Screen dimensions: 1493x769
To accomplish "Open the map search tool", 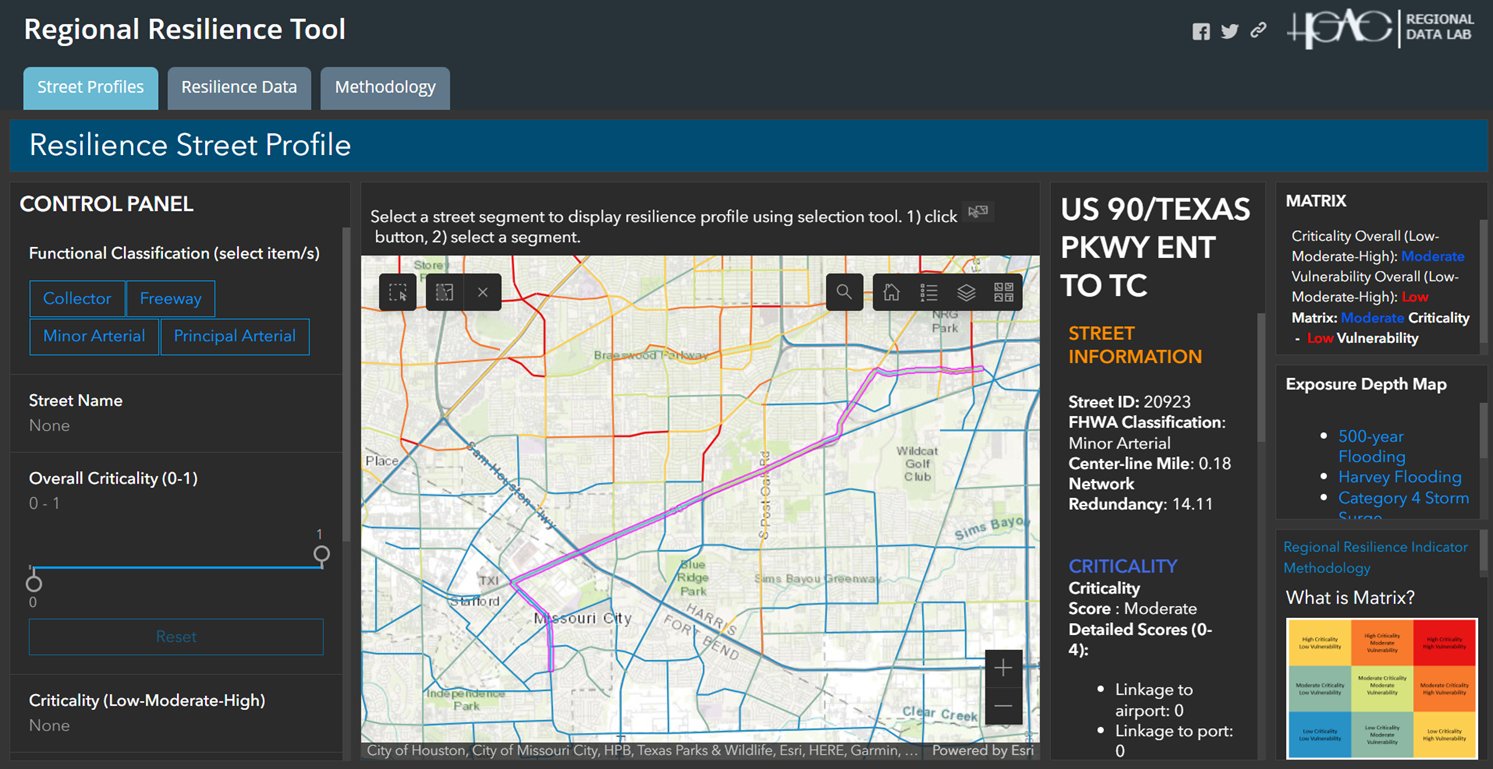I will (844, 292).
